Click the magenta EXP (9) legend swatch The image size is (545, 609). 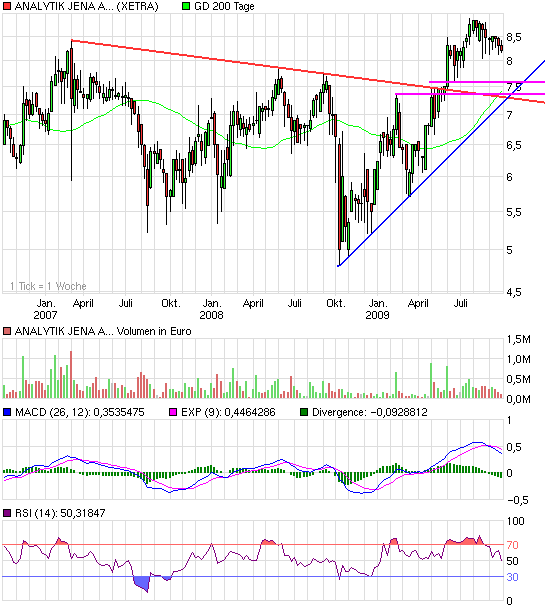173,412
